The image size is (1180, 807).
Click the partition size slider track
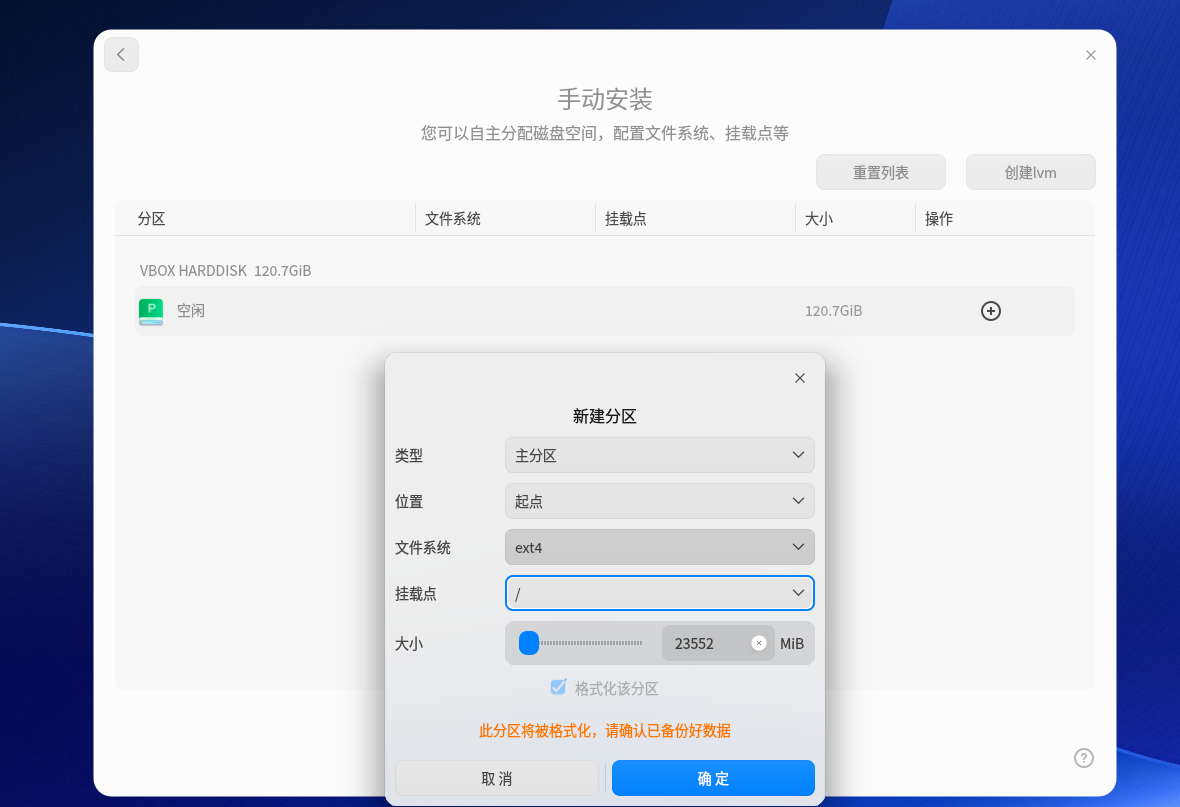tap(581, 643)
